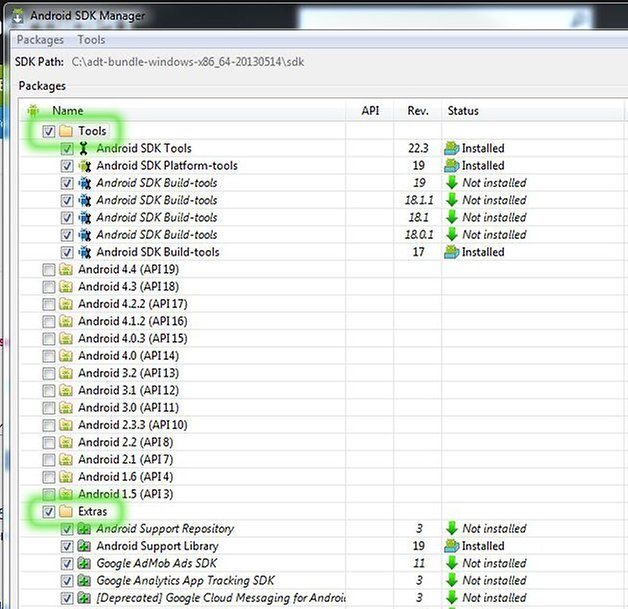Uncheck Build-tools rev 18.0.1 checkbox
This screenshot has width=628, height=609.
[67, 235]
